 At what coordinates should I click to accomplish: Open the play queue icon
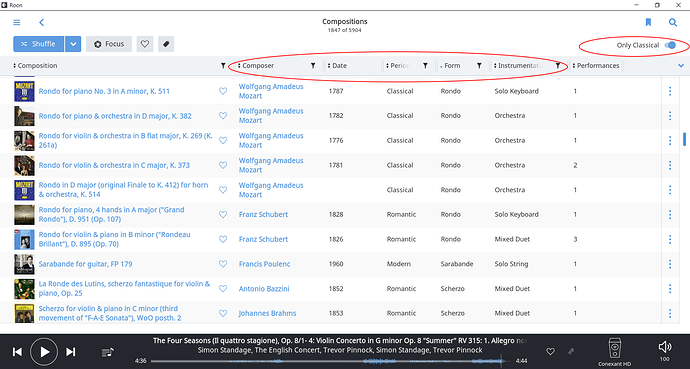(108, 352)
